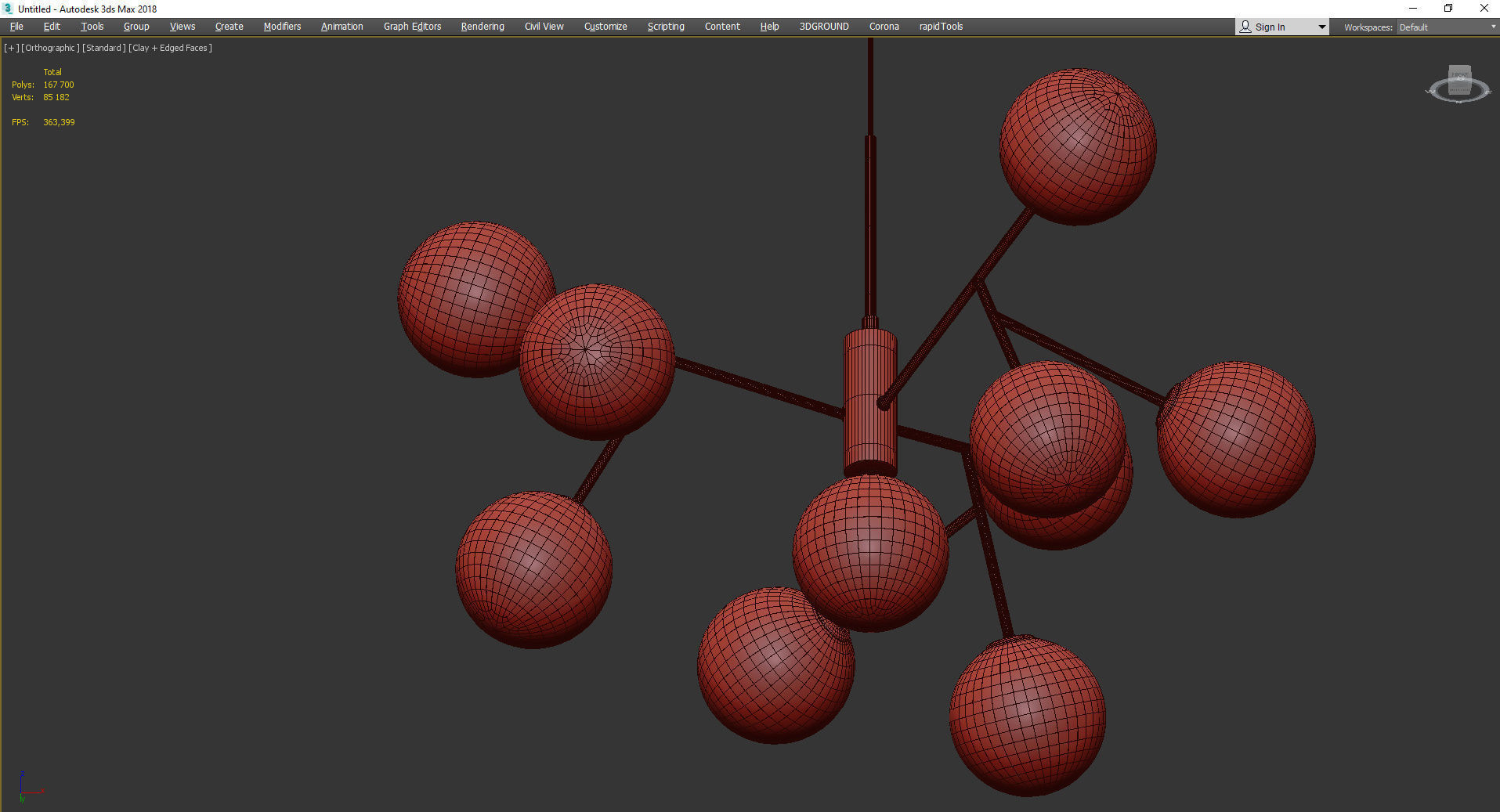Open the Modifiers menu
The height and width of the screenshot is (812, 1500).
[x=282, y=27]
